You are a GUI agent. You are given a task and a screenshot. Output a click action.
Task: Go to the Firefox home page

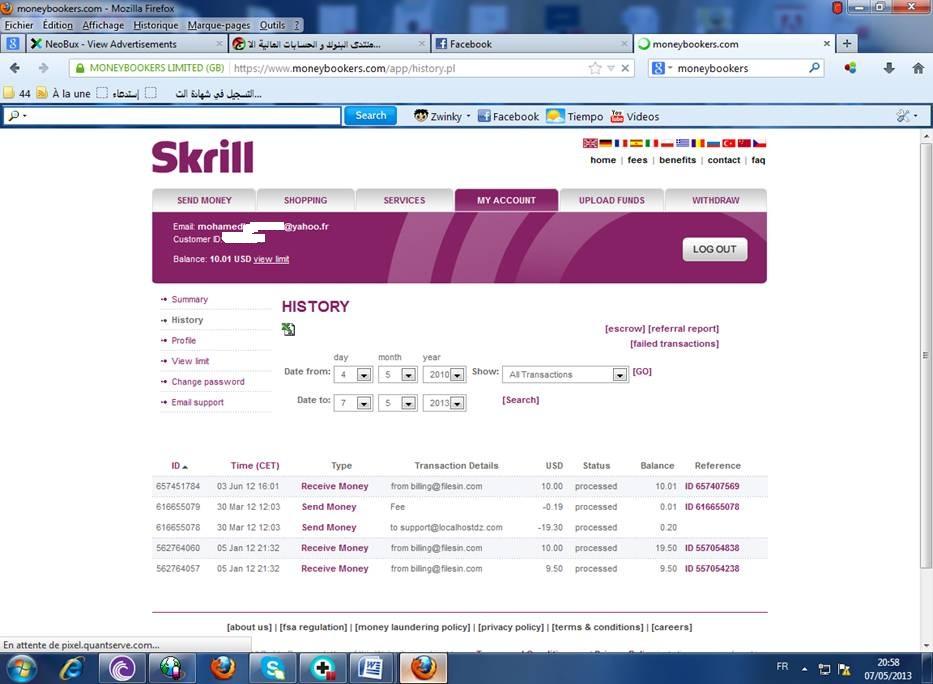918,68
